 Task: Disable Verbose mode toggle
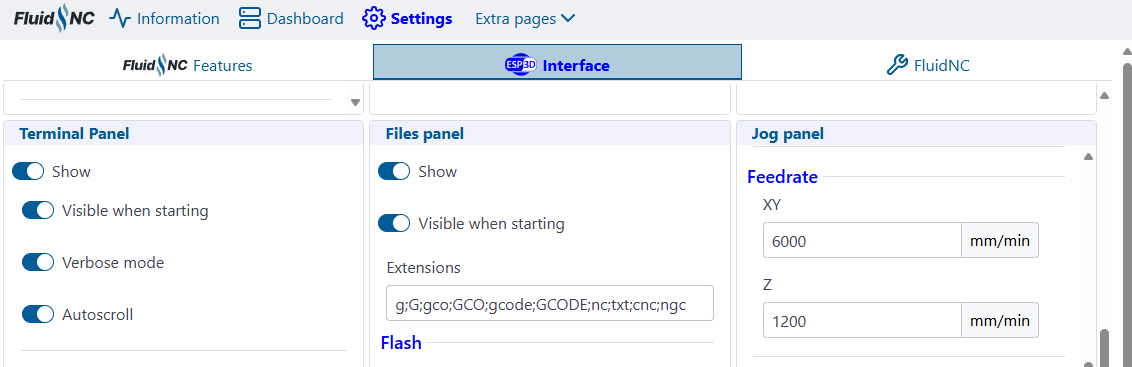point(38,262)
